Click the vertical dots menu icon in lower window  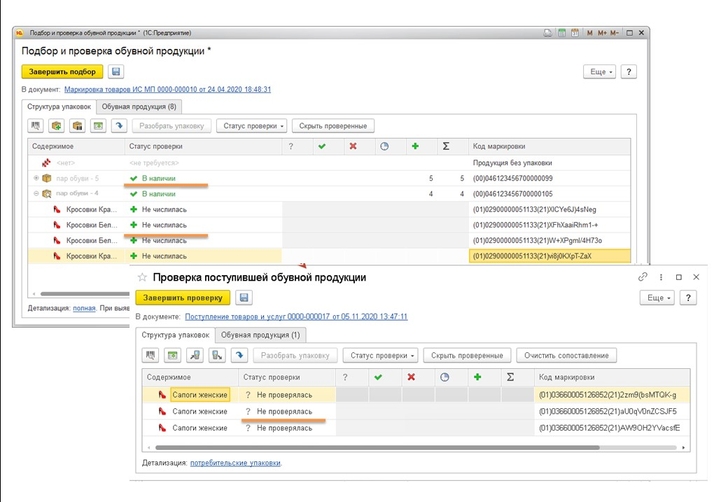coord(660,277)
